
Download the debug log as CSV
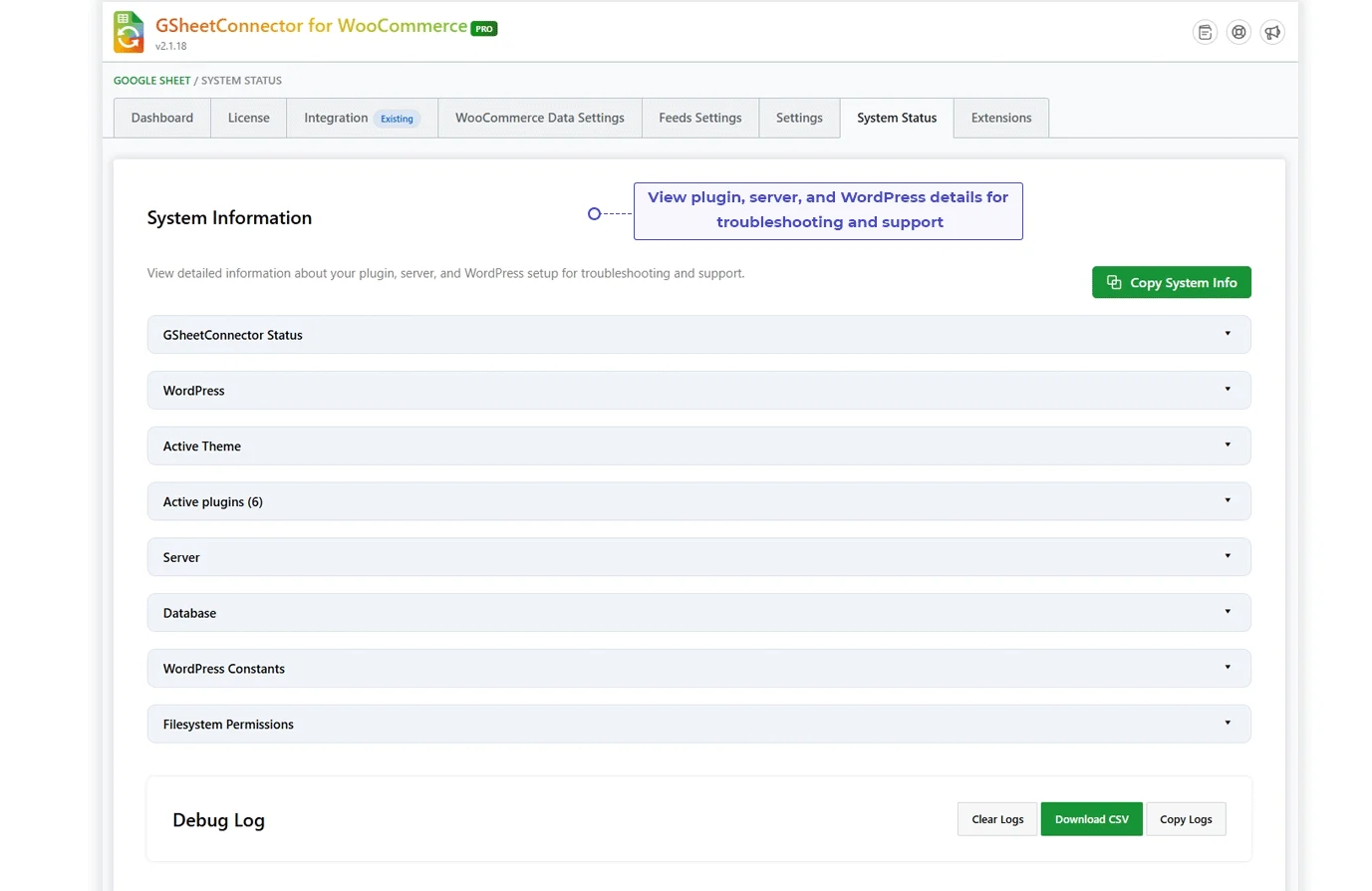[1092, 819]
